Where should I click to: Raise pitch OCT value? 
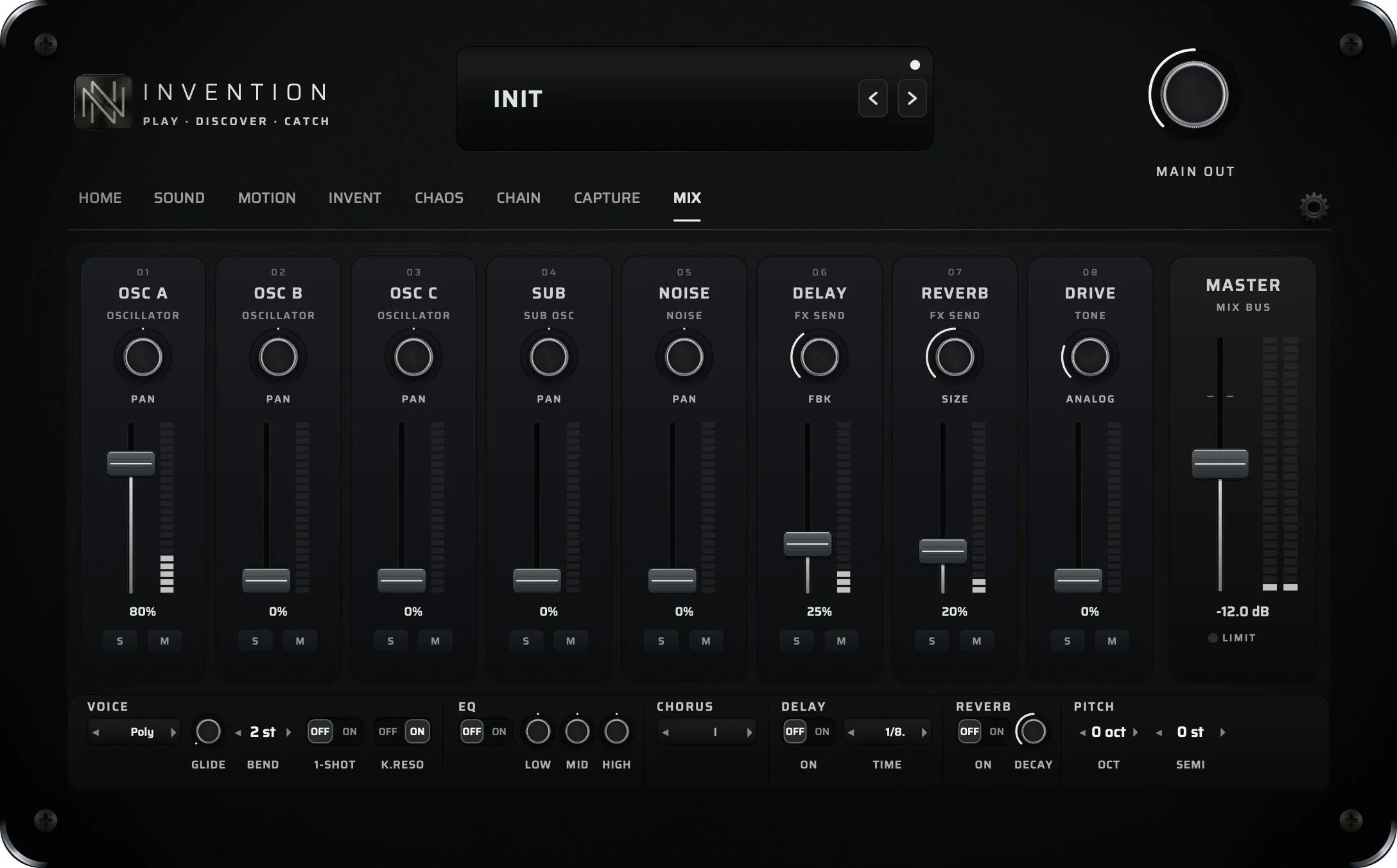[x=1135, y=733]
